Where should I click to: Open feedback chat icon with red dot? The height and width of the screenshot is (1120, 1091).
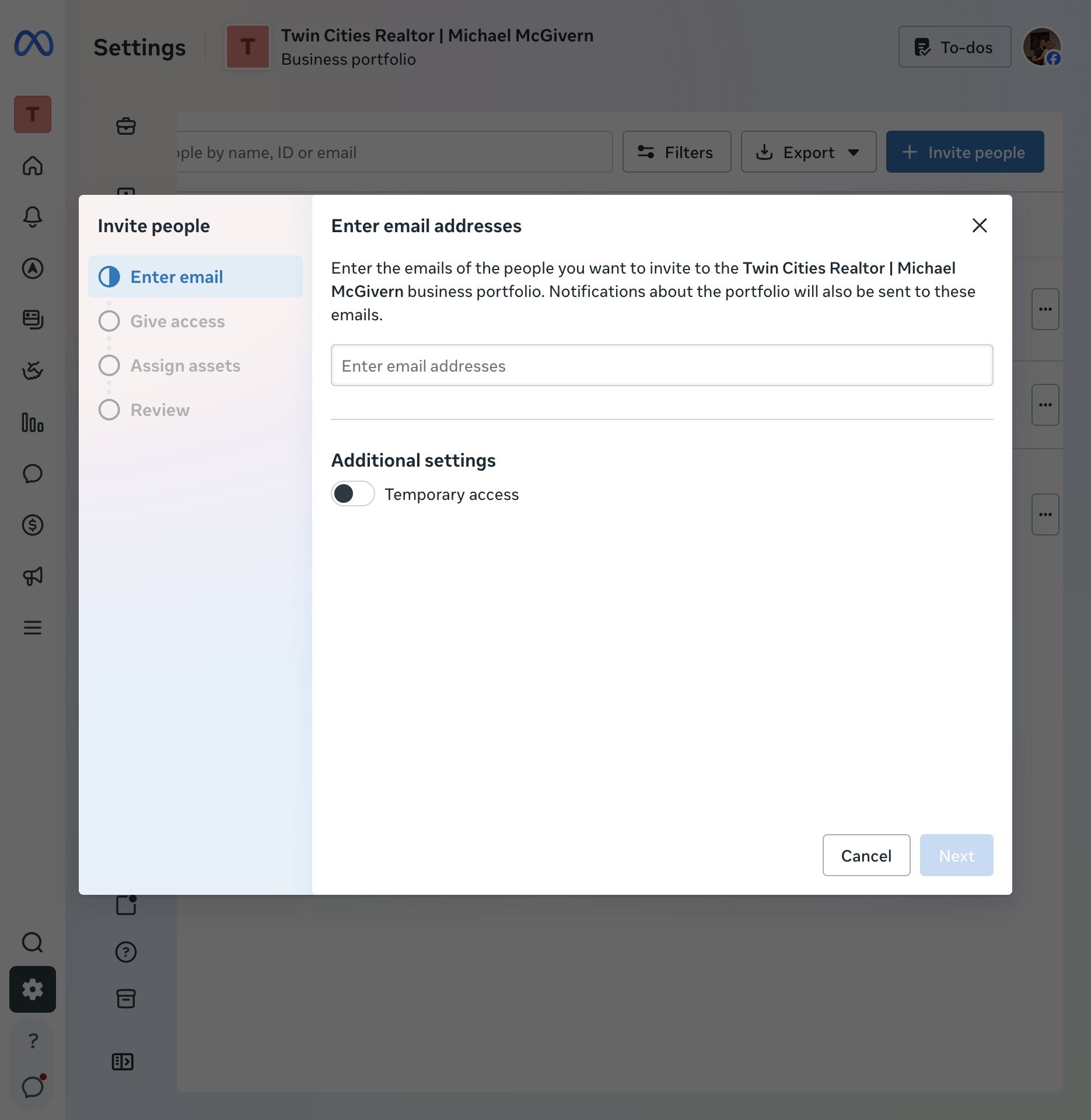tap(33, 1086)
